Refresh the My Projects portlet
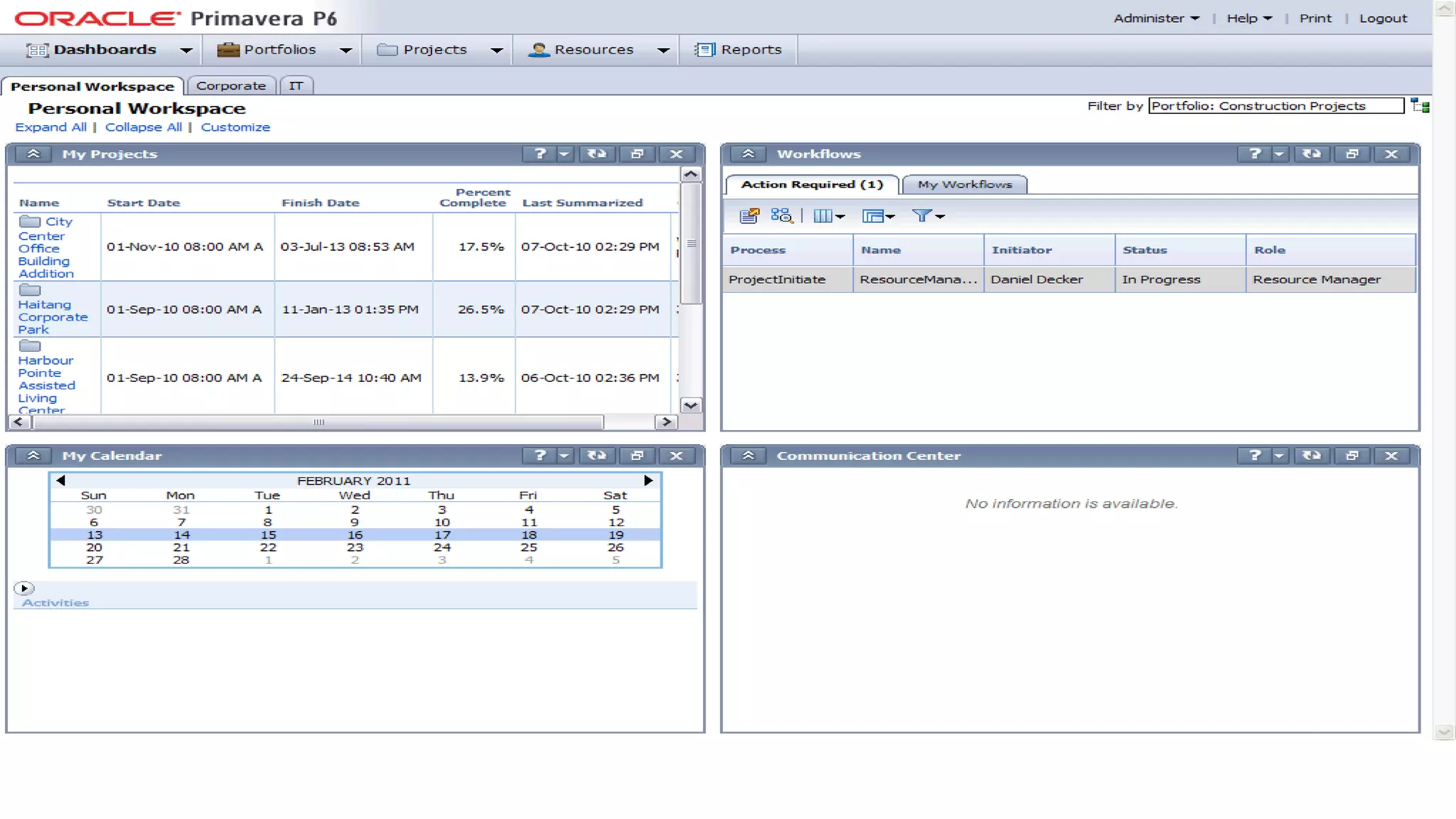Viewport: 1456px width, 819px height. [x=596, y=154]
